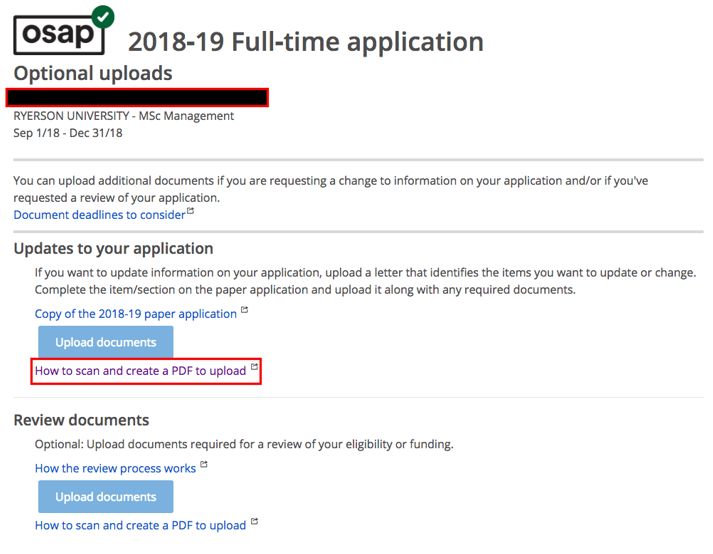Click the 2018-19 Full-time application title

306,42
